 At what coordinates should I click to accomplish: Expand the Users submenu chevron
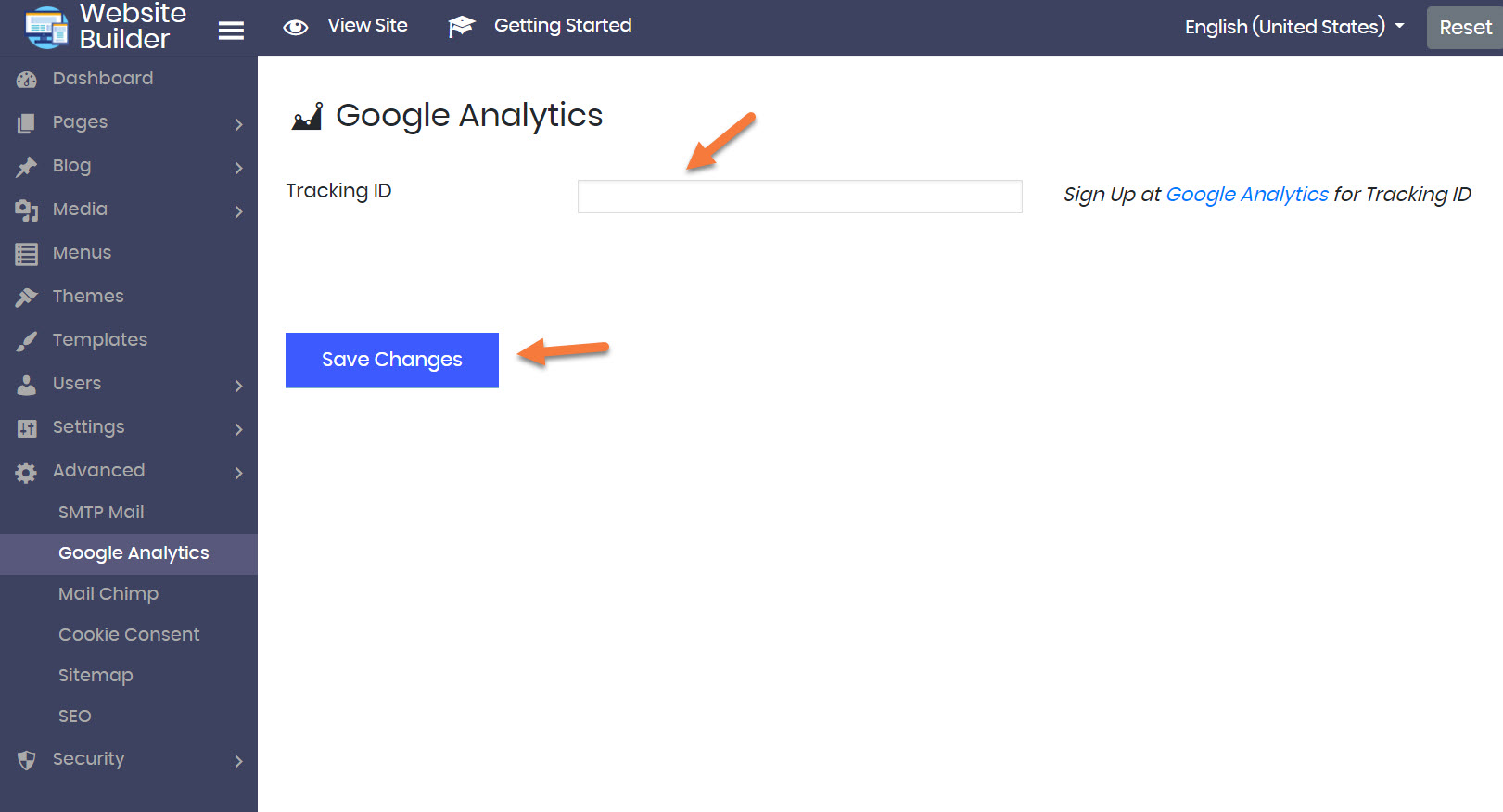point(238,386)
